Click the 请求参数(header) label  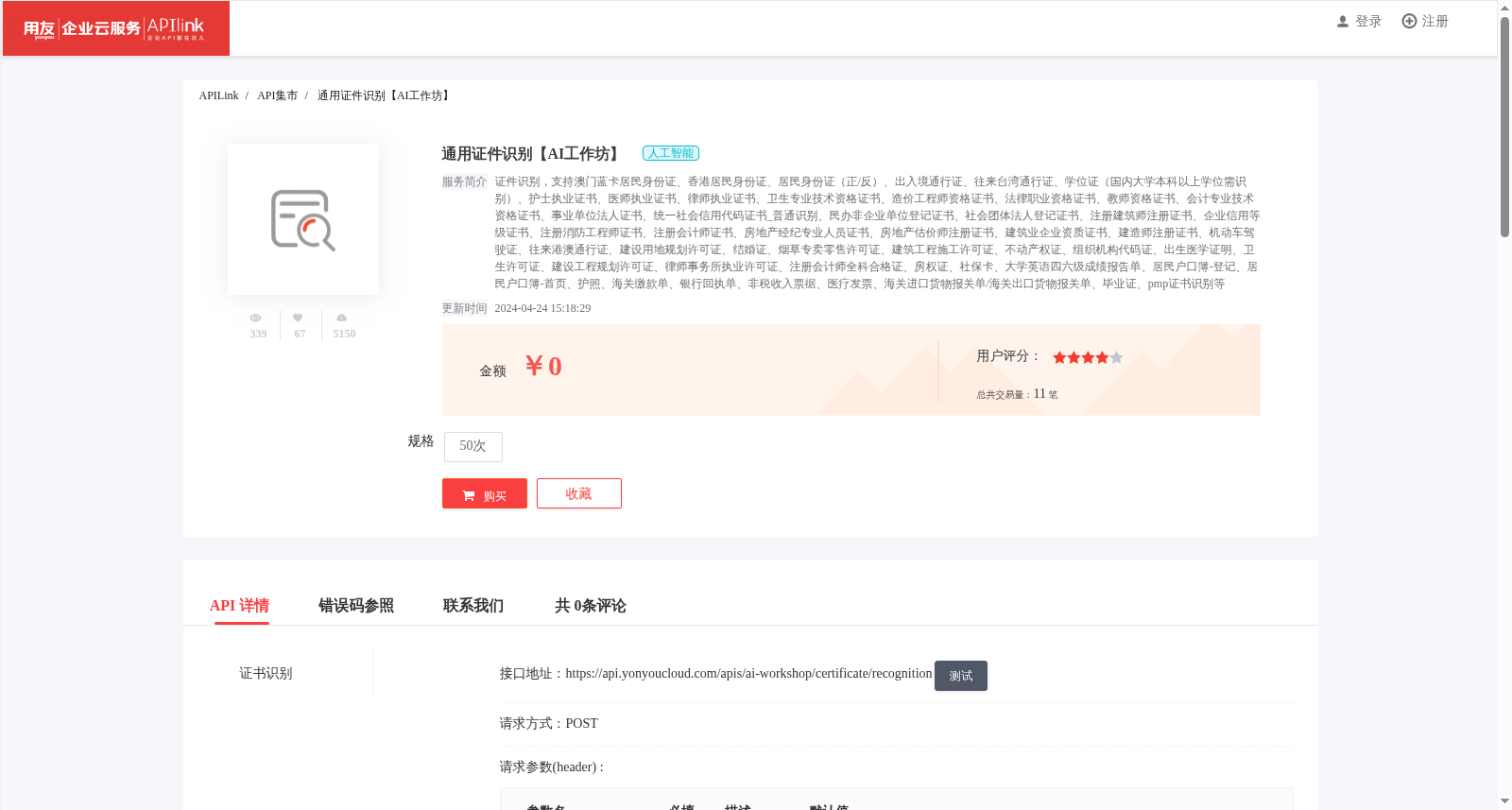pos(552,767)
